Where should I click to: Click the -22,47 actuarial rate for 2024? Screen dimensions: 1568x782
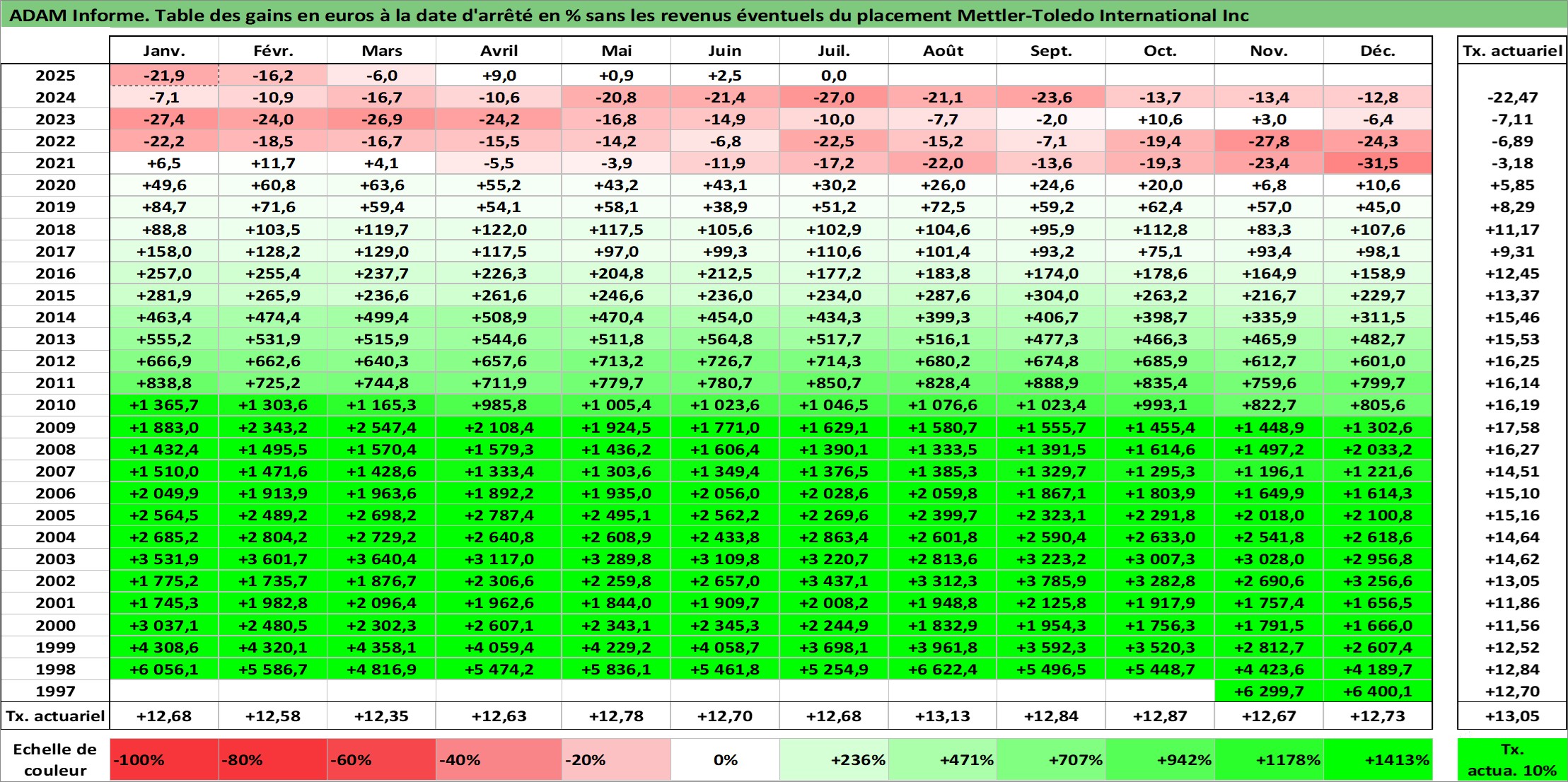pos(1512,98)
